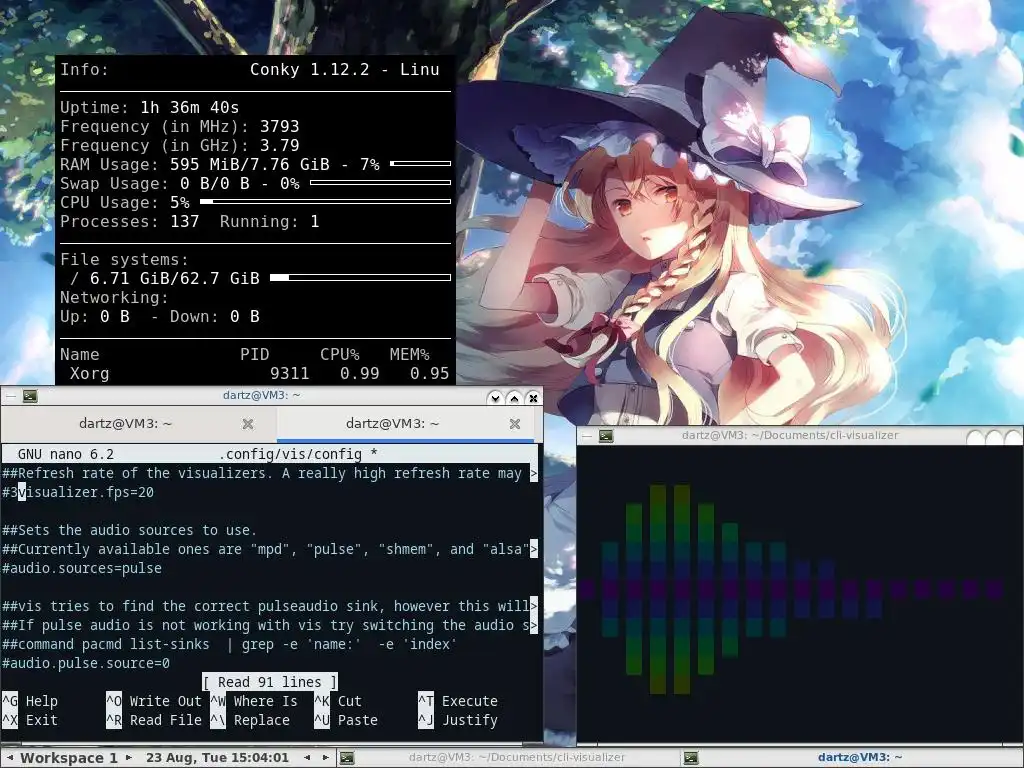The height and width of the screenshot is (768, 1024).
Task: Click the ^U Paste shortcut in nano
Action: (346, 720)
